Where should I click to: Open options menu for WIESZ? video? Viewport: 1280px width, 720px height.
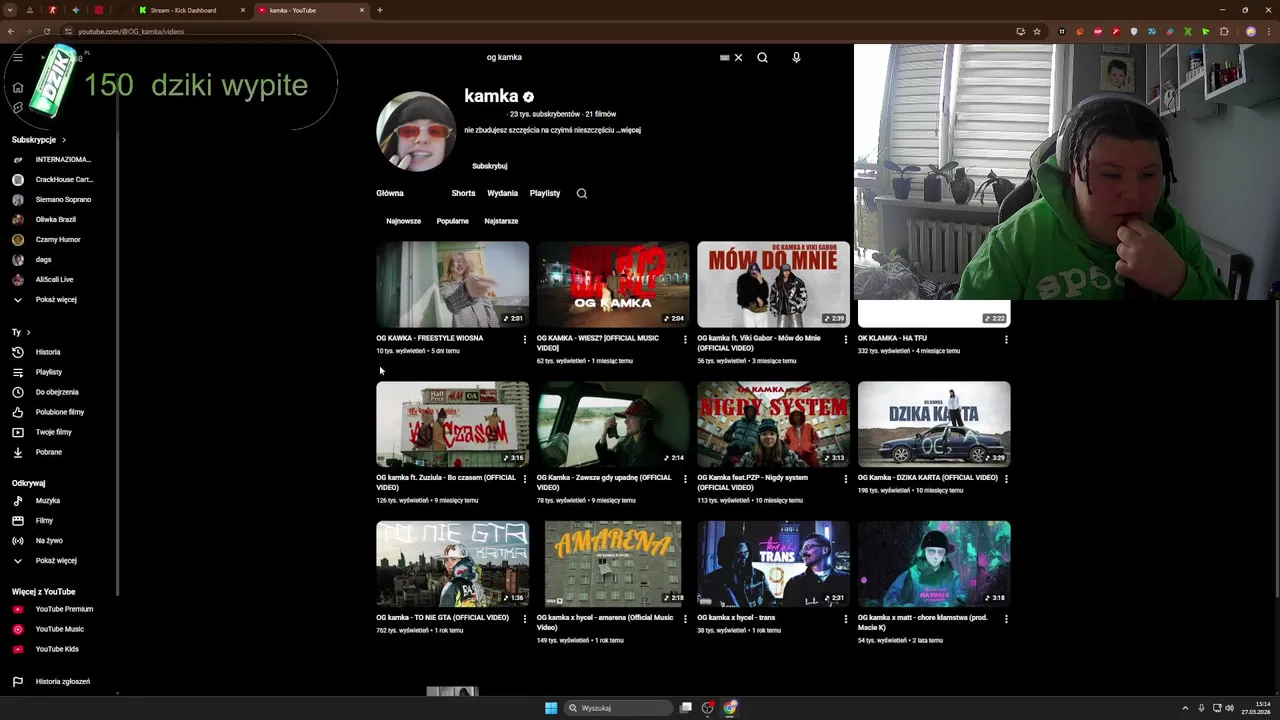click(x=685, y=340)
